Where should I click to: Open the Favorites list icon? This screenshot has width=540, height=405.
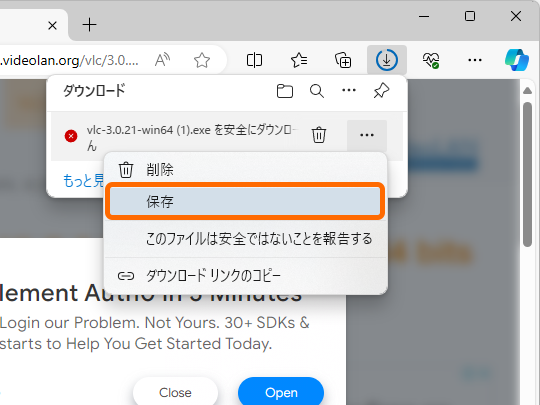point(299,60)
